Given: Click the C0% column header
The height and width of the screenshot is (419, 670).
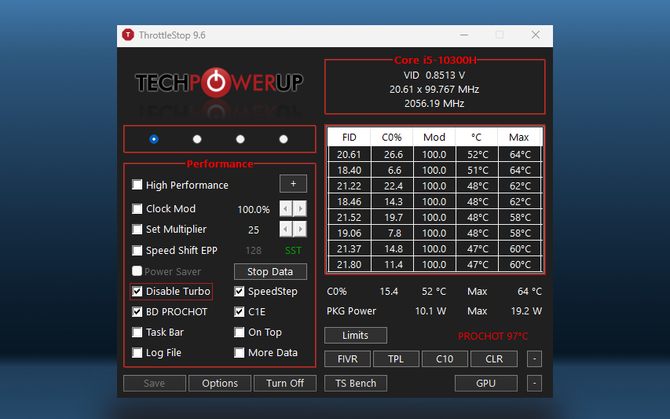Looking at the screenshot, I should [x=392, y=137].
